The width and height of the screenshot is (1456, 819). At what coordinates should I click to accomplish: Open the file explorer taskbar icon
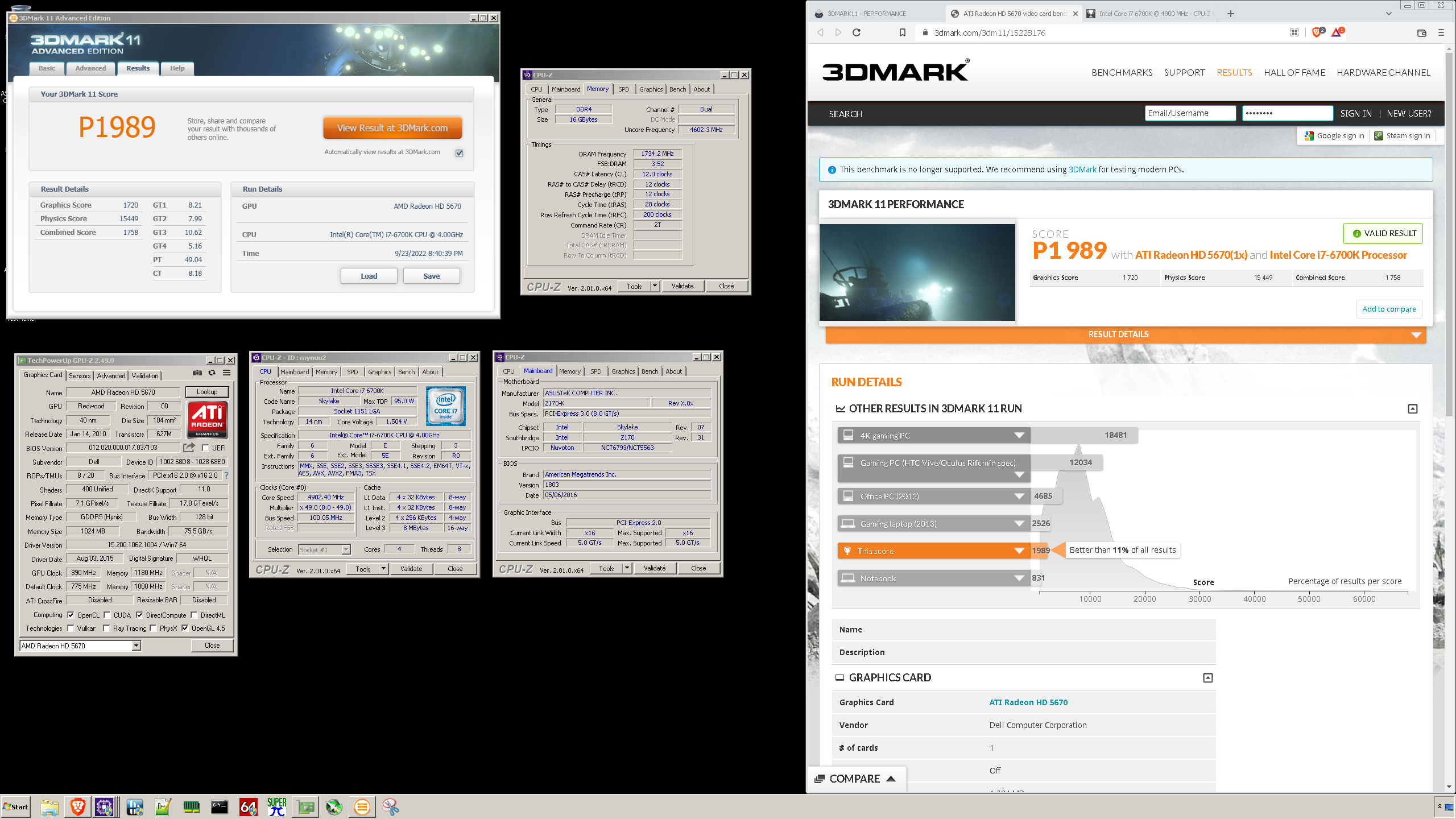49,806
